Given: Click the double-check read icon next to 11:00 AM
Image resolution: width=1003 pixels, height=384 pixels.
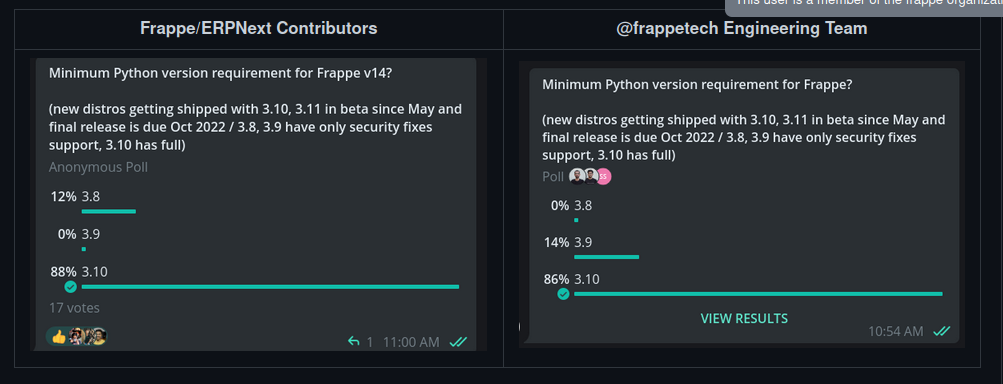Looking at the screenshot, I should (x=458, y=342).
